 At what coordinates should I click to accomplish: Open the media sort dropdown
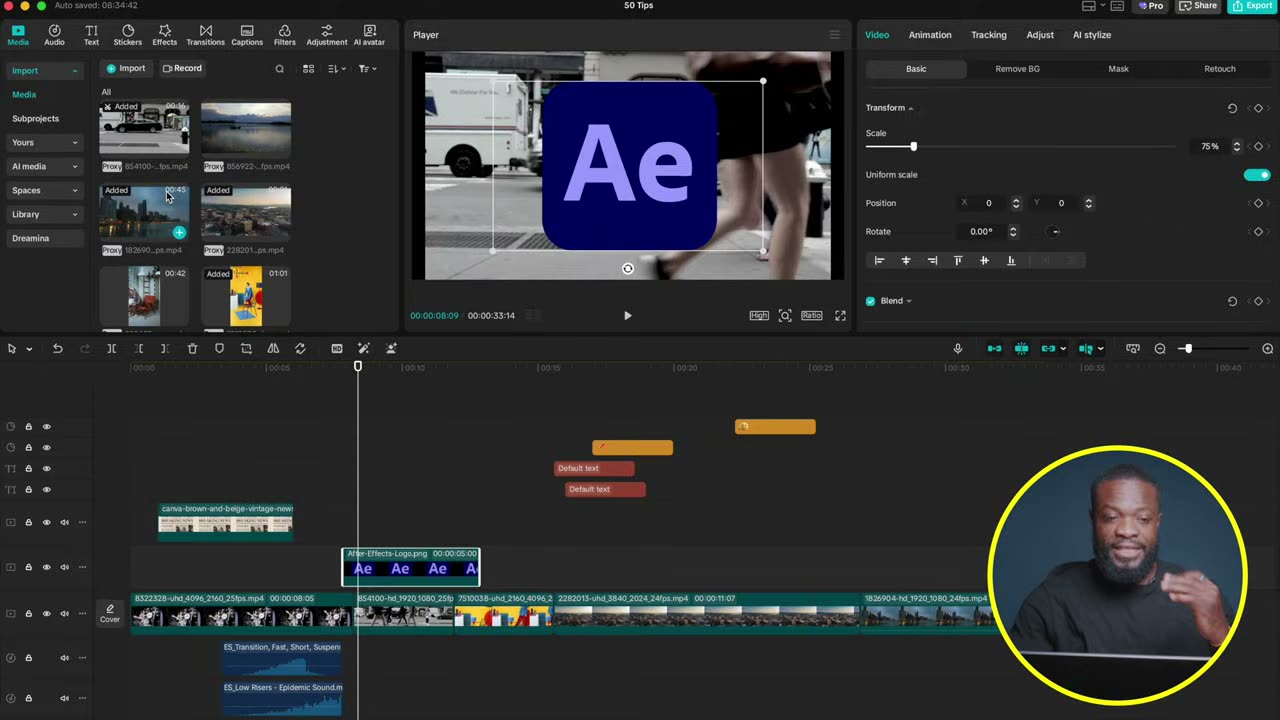(336, 68)
